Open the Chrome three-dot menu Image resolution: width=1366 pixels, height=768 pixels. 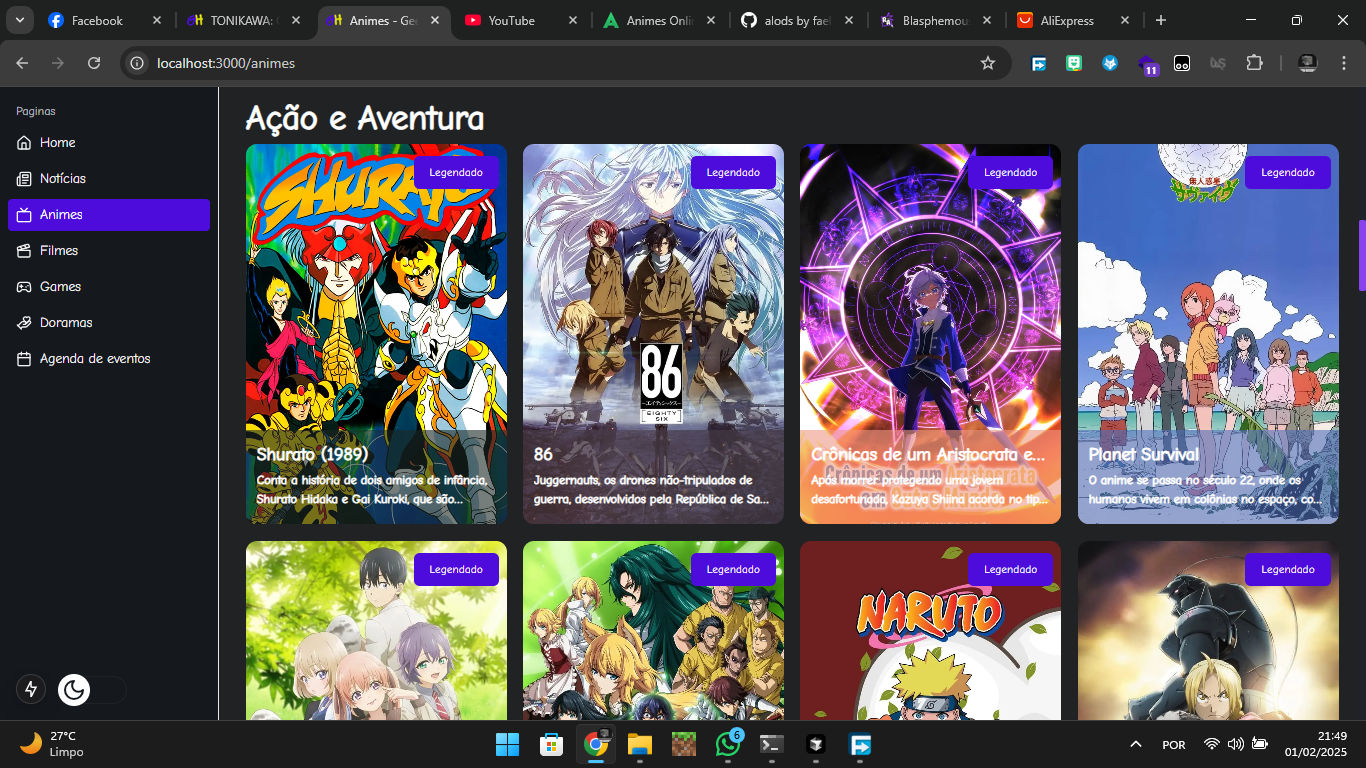click(x=1344, y=63)
